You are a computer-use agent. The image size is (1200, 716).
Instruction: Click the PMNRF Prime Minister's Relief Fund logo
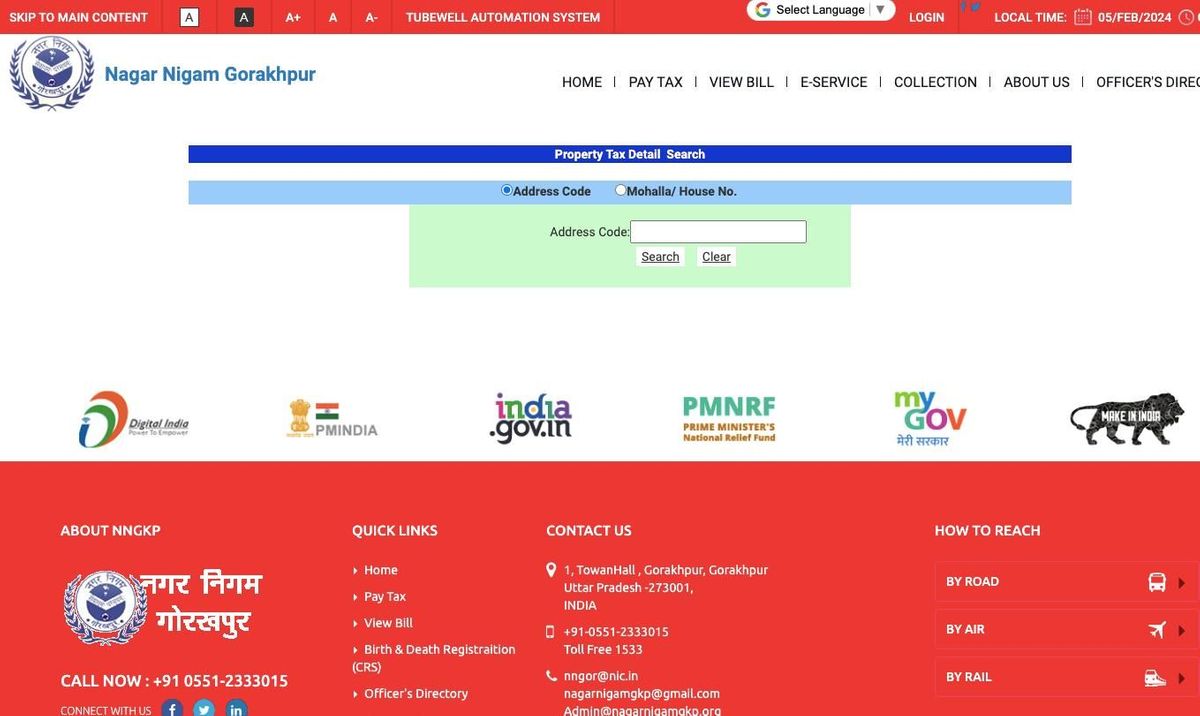(x=728, y=417)
